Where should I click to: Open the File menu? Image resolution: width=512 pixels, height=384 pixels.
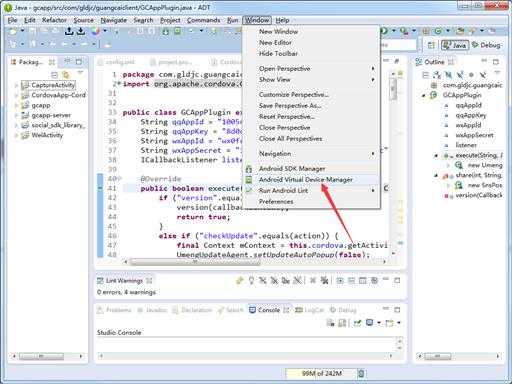[12, 20]
